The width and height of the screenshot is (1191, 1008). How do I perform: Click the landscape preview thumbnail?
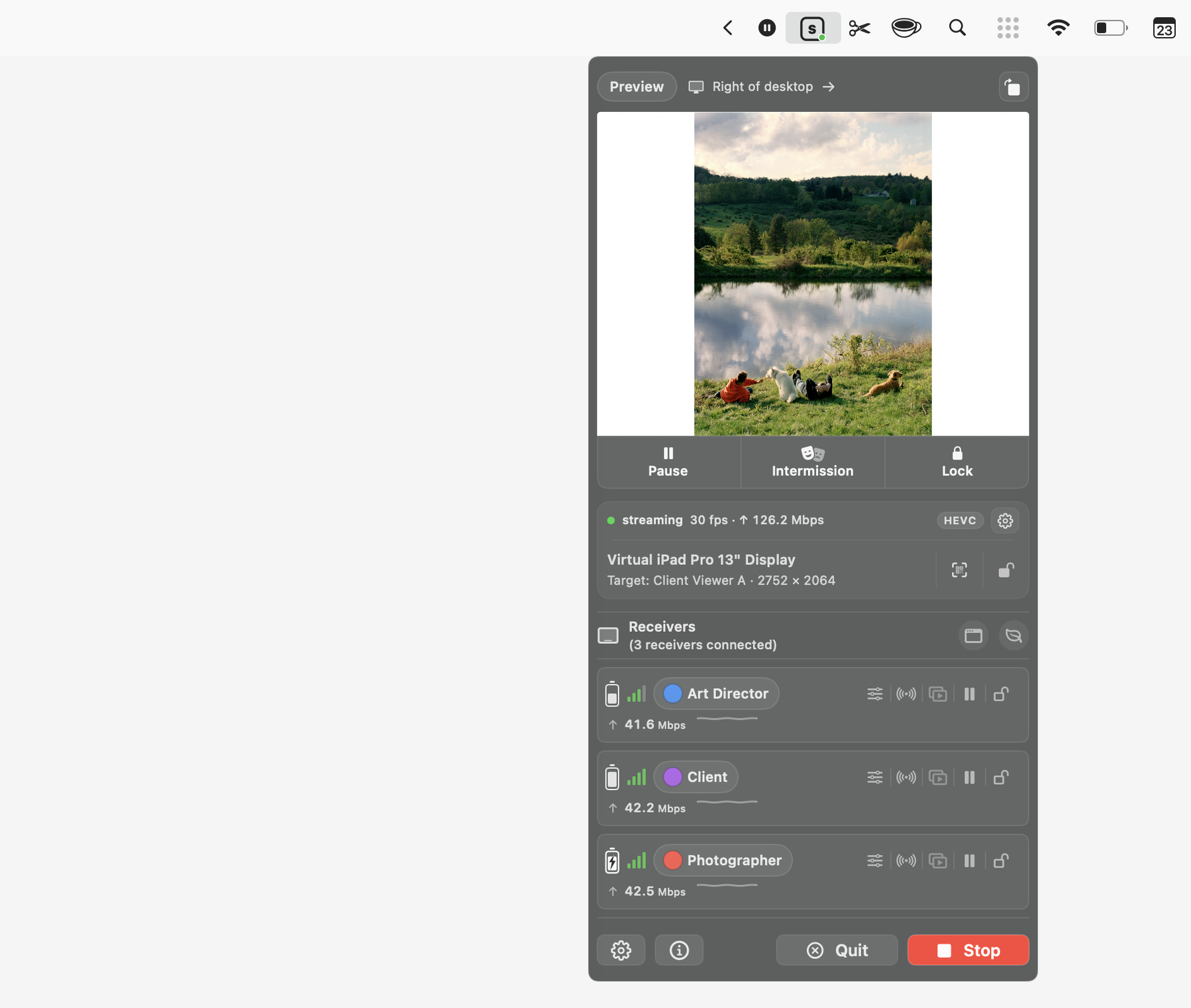pos(813,274)
